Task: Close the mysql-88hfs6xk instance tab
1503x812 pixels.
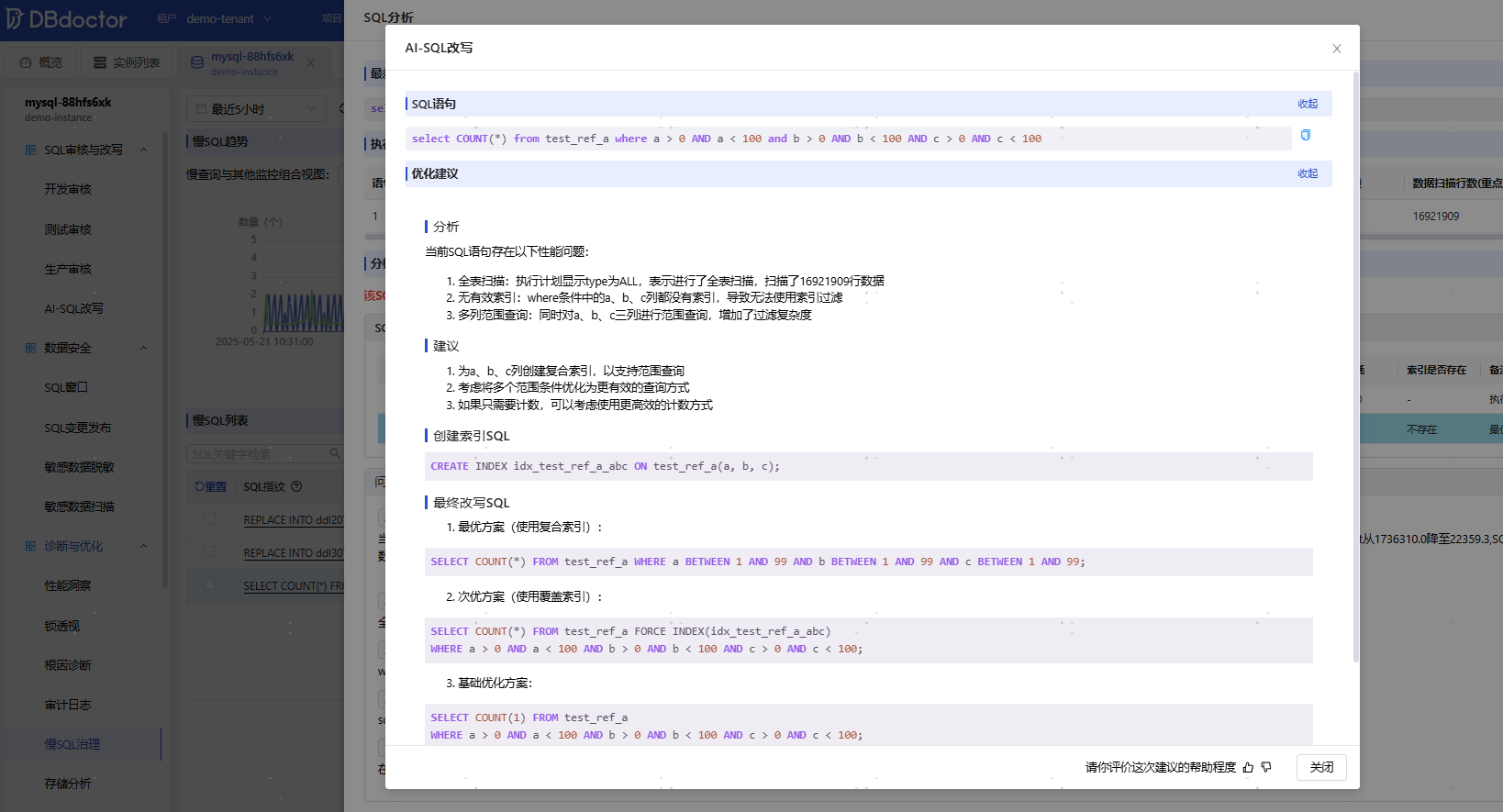Action: click(x=311, y=62)
